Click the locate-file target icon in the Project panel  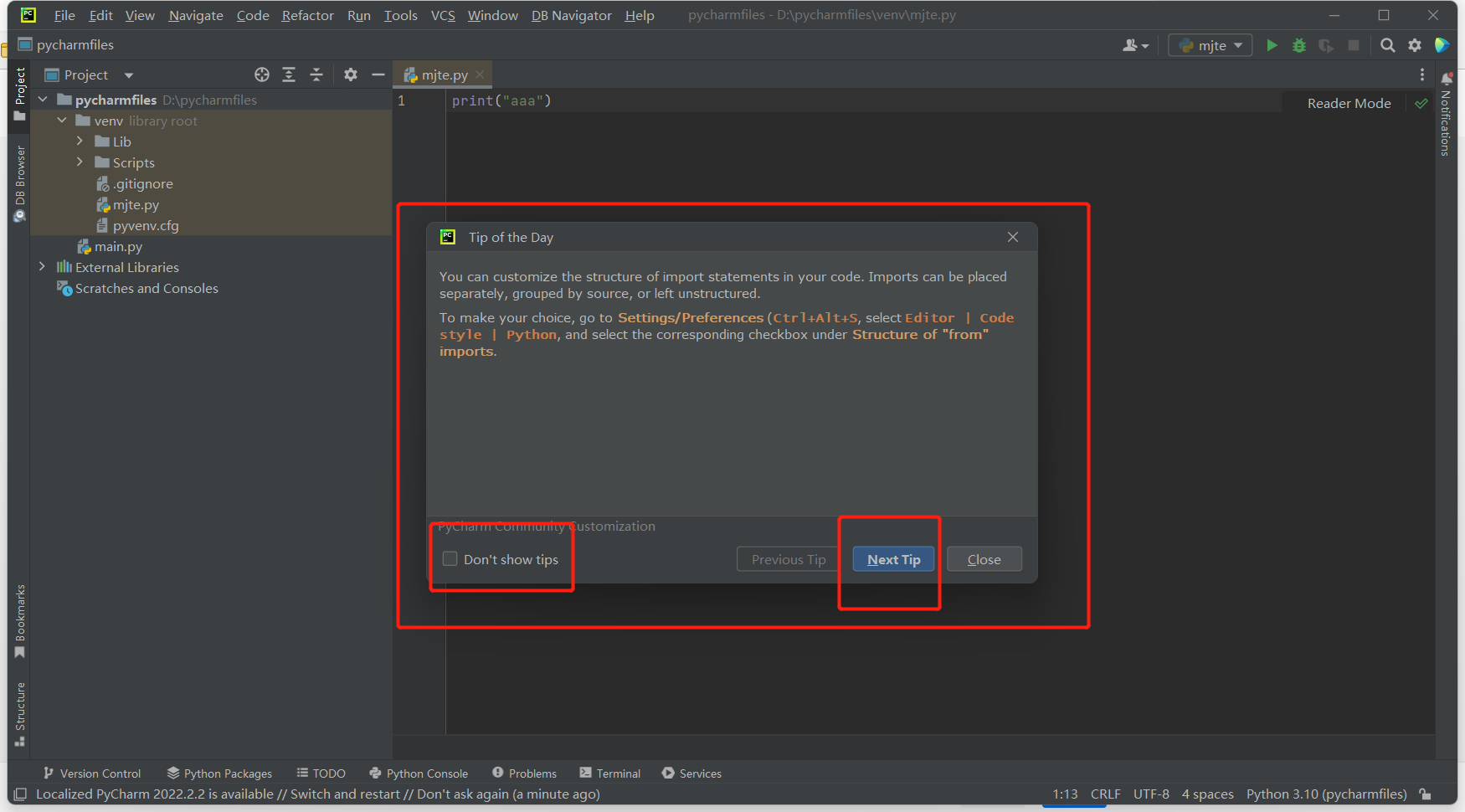(262, 75)
